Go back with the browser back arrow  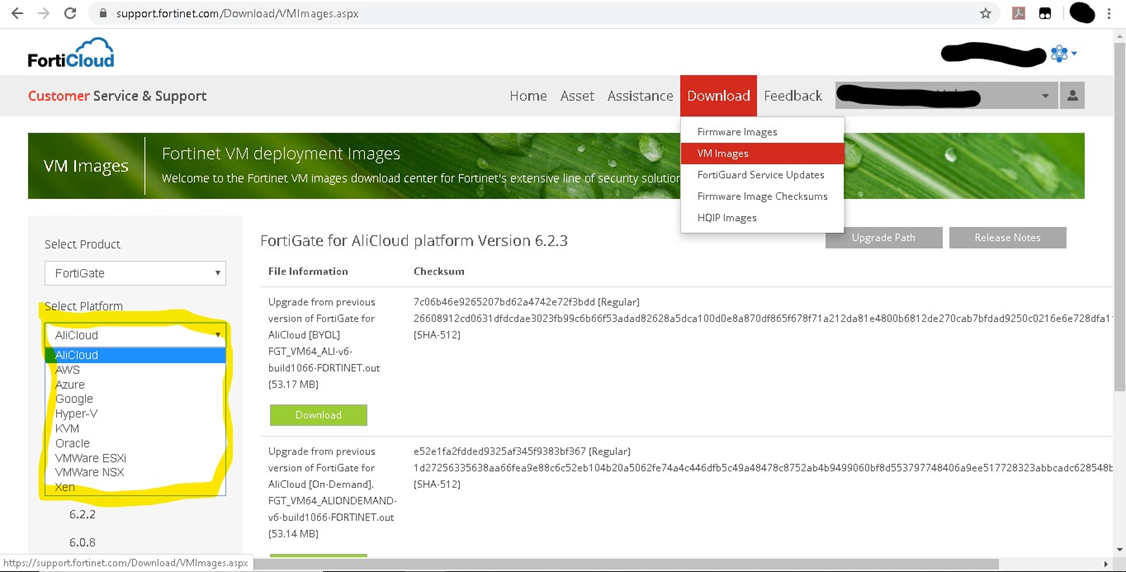click(17, 13)
